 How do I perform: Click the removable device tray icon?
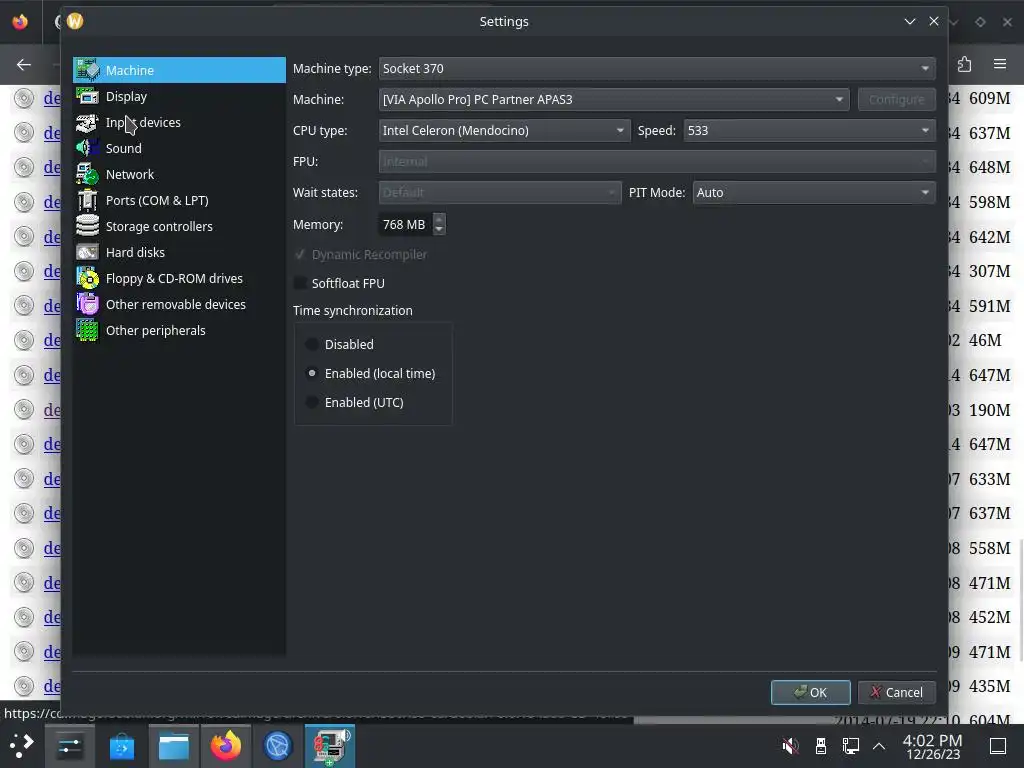[x=821, y=746]
